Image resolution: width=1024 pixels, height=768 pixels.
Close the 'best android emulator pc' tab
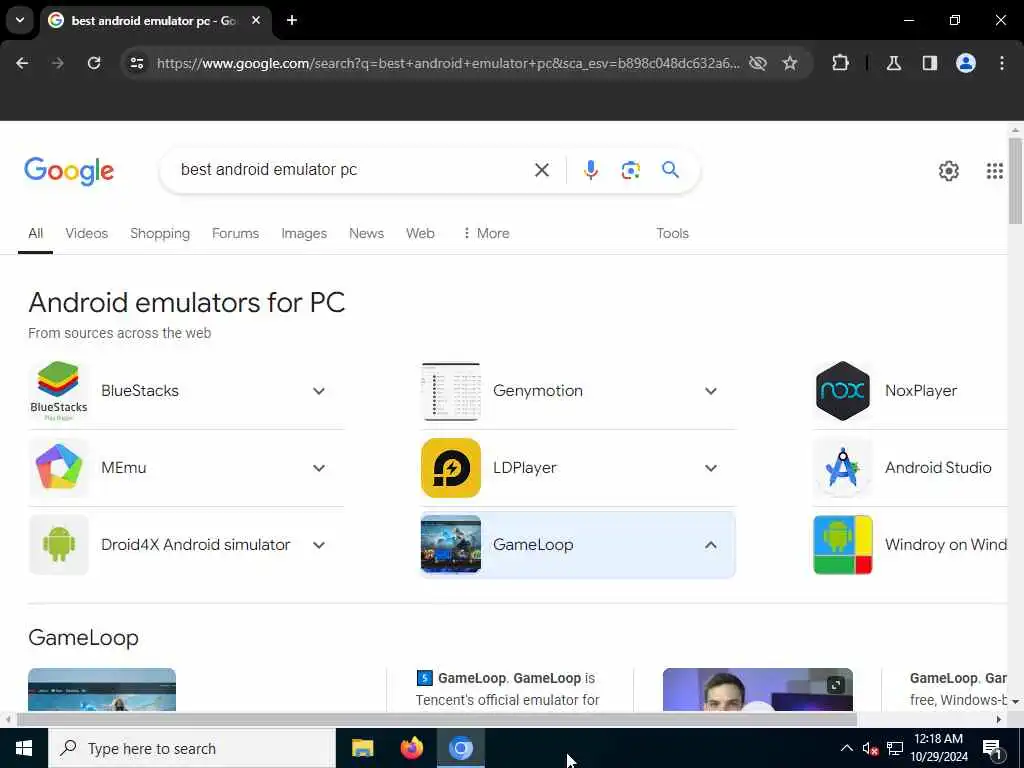pyautogui.click(x=256, y=20)
